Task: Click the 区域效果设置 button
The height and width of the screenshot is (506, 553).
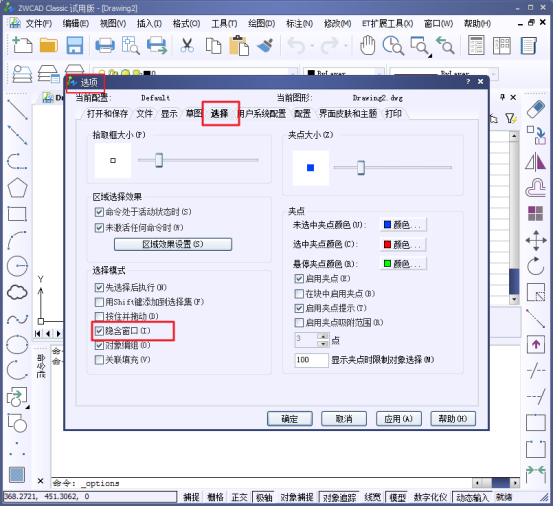Action: pos(173,244)
